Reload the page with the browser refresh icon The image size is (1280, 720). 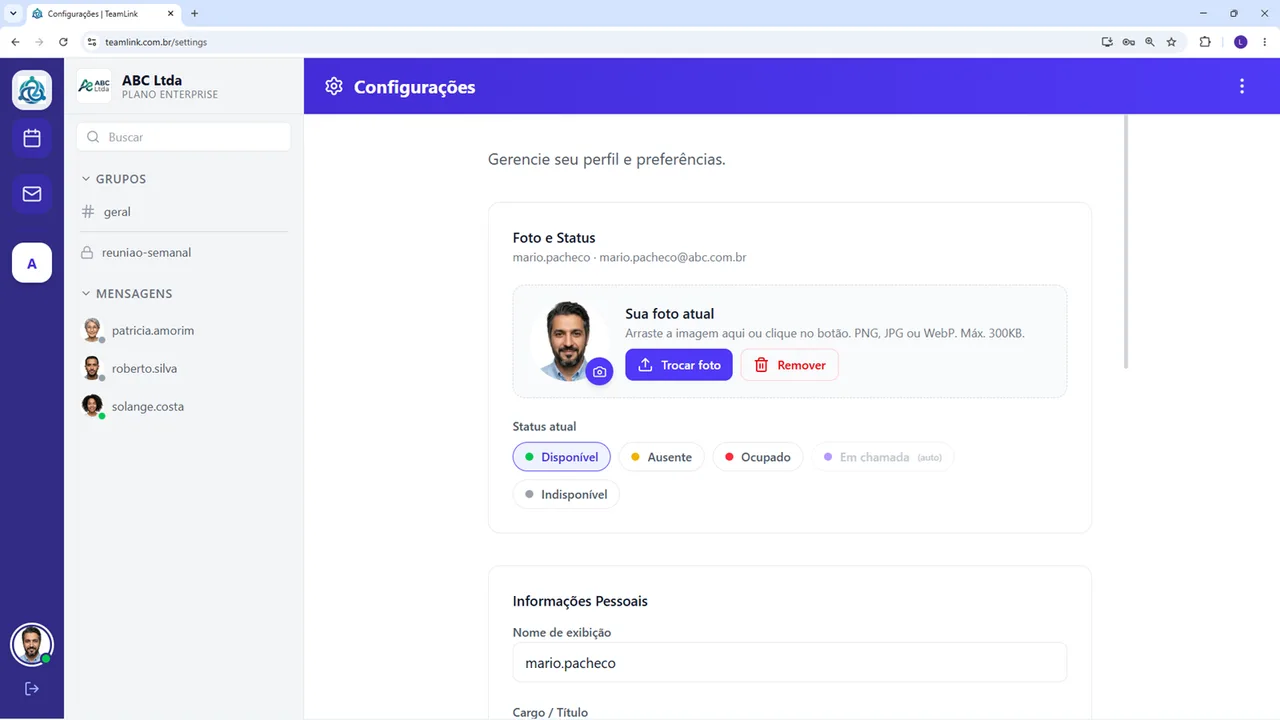(63, 42)
